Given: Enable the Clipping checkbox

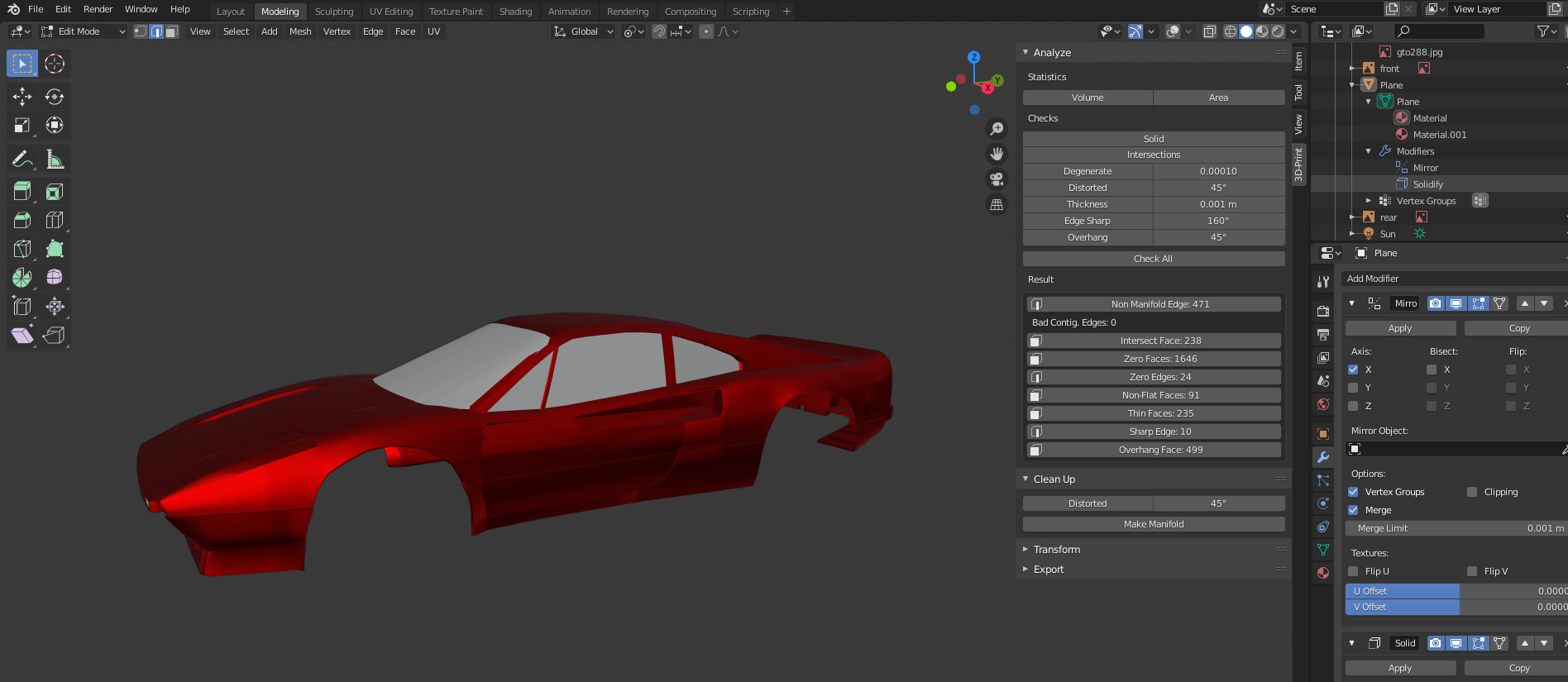Looking at the screenshot, I should [1472, 492].
